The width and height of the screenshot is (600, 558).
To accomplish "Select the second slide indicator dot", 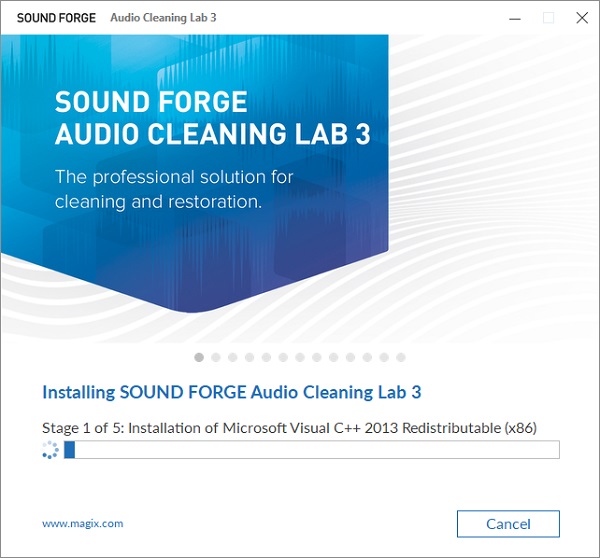I will 216,357.
